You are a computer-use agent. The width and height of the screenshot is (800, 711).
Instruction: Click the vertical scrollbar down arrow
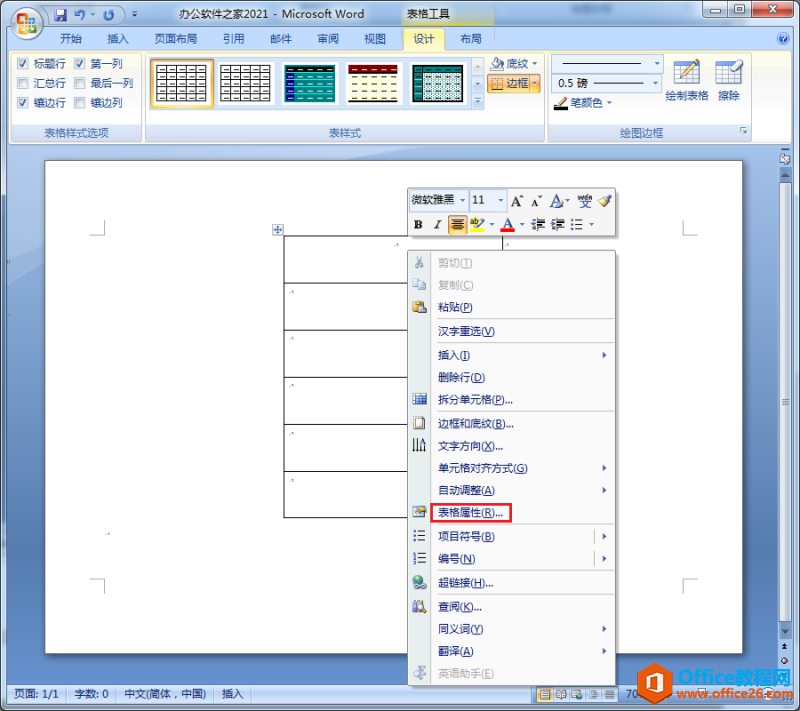pyautogui.click(x=785, y=631)
